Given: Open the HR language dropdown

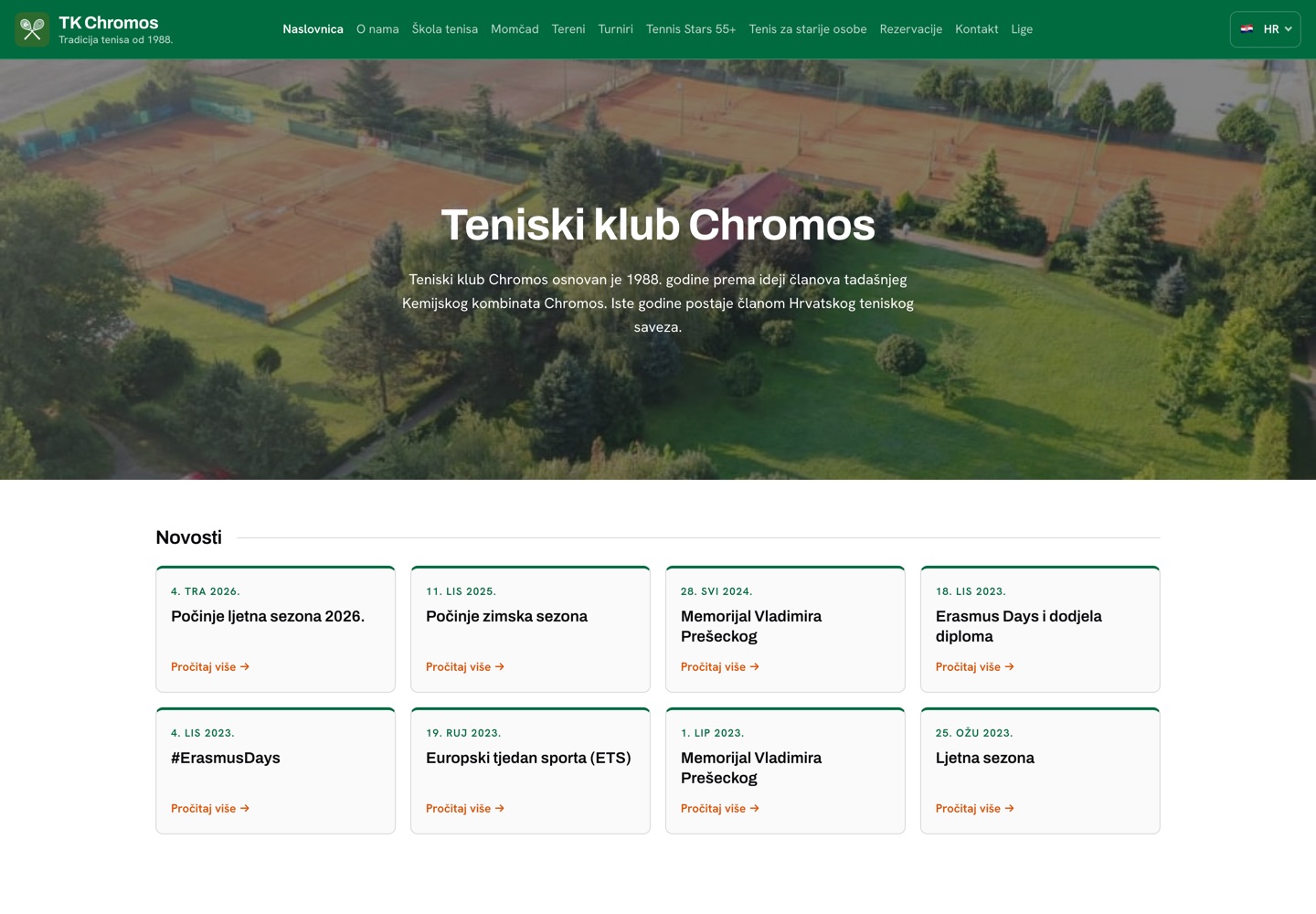Looking at the screenshot, I should tap(1265, 29).
